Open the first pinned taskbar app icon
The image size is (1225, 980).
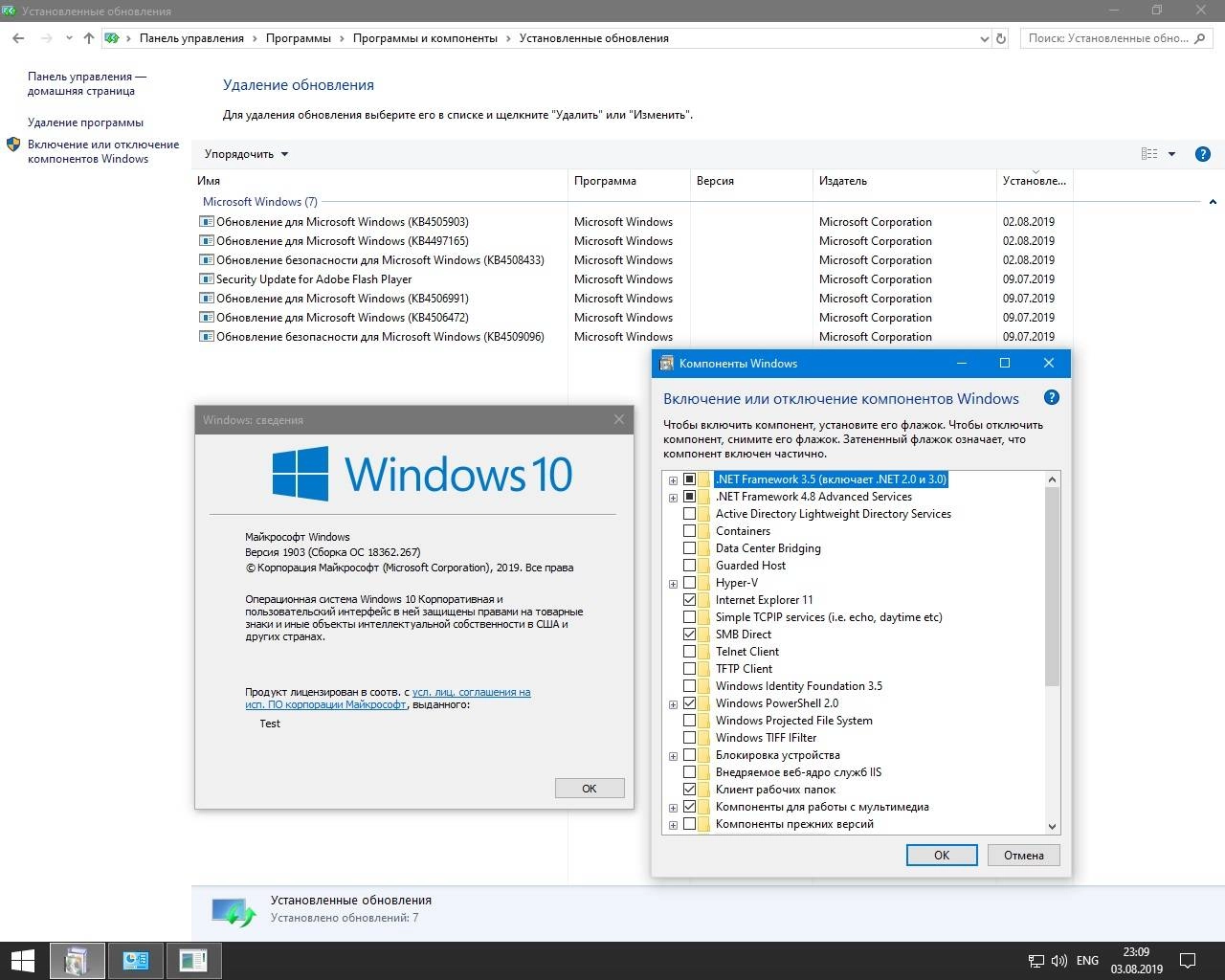(77, 960)
